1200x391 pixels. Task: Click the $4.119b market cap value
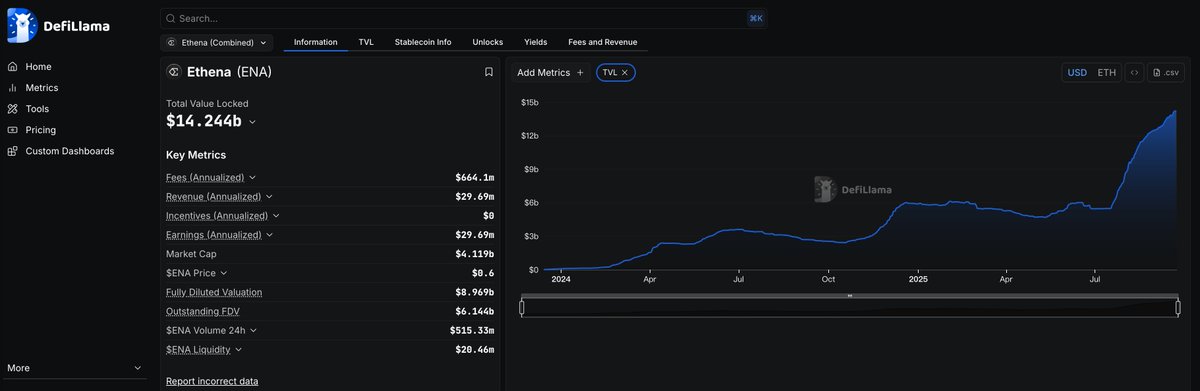click(474, 254)
